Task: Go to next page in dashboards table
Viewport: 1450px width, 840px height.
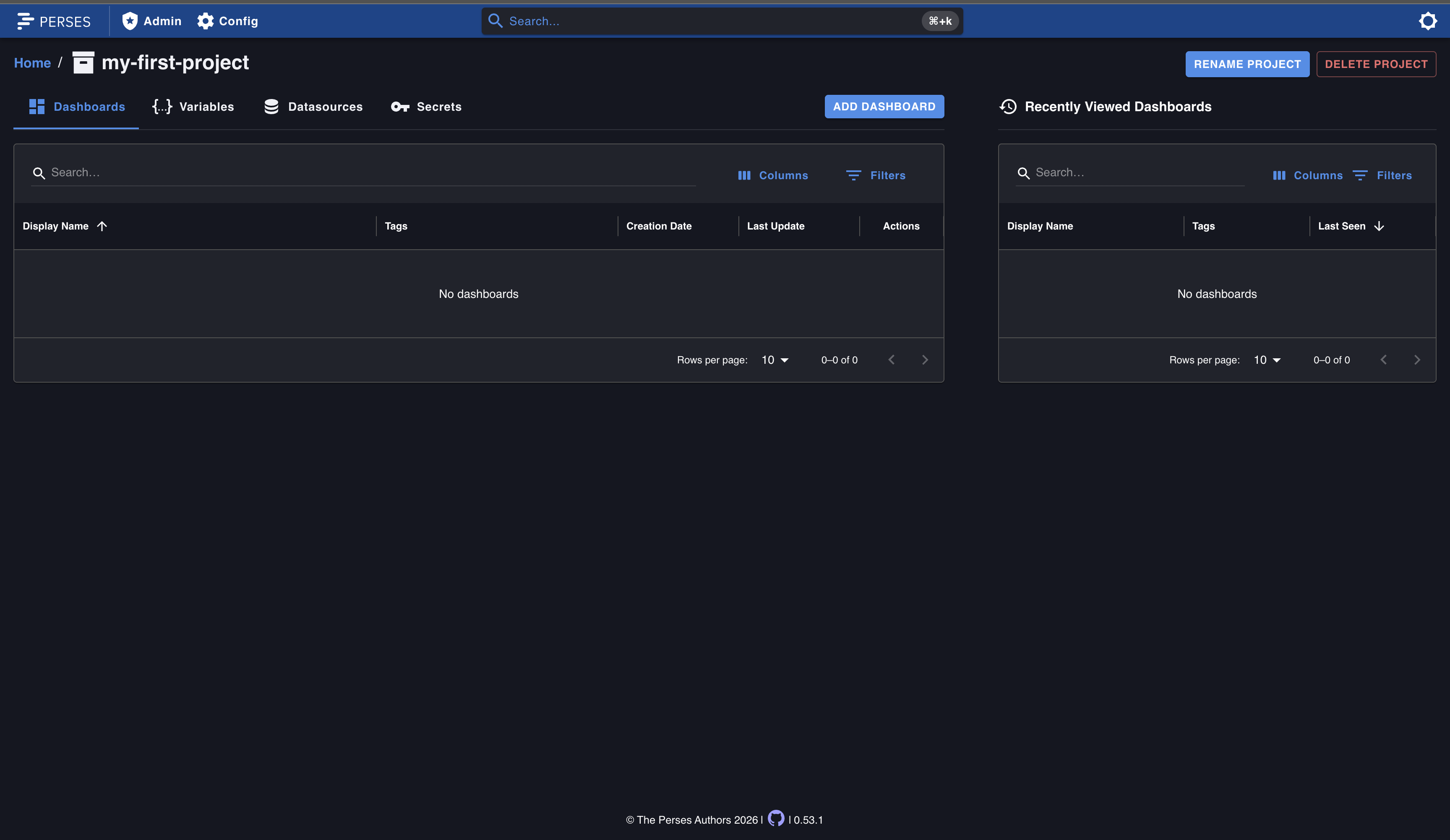Action: click(x=925, y=360)
